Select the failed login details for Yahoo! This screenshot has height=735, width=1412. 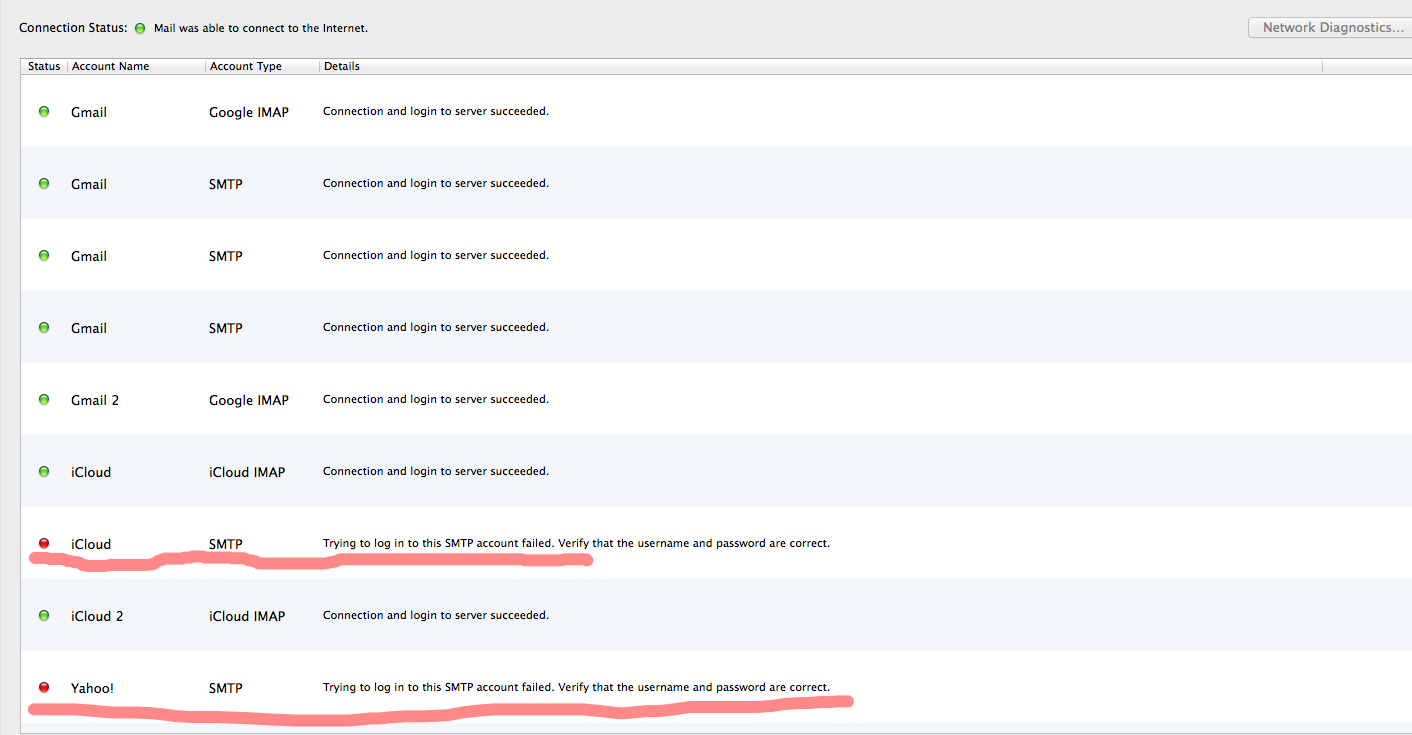pos(576,687)
